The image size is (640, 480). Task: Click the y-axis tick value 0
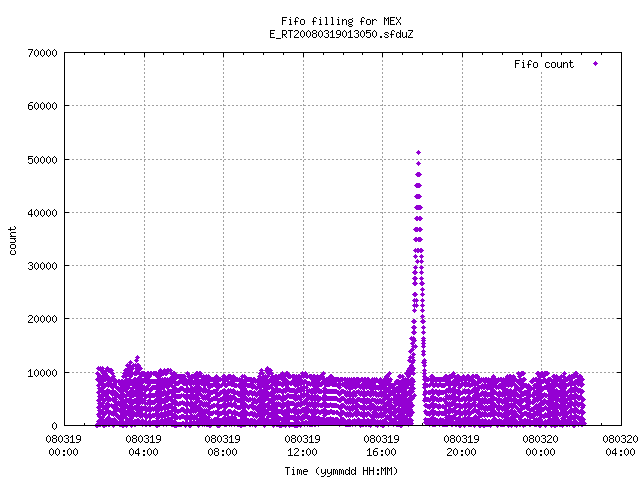tap(54, 426)
